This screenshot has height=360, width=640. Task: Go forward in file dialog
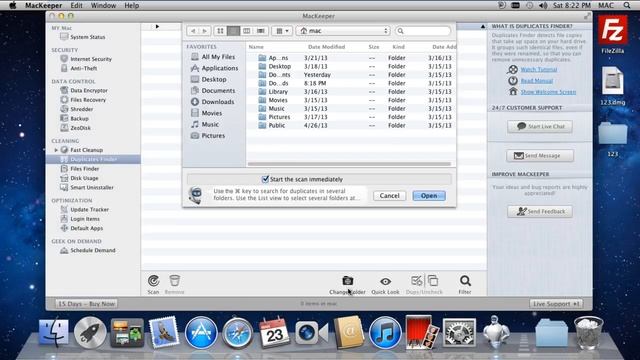pyautogui.click(x=204, y=31)
